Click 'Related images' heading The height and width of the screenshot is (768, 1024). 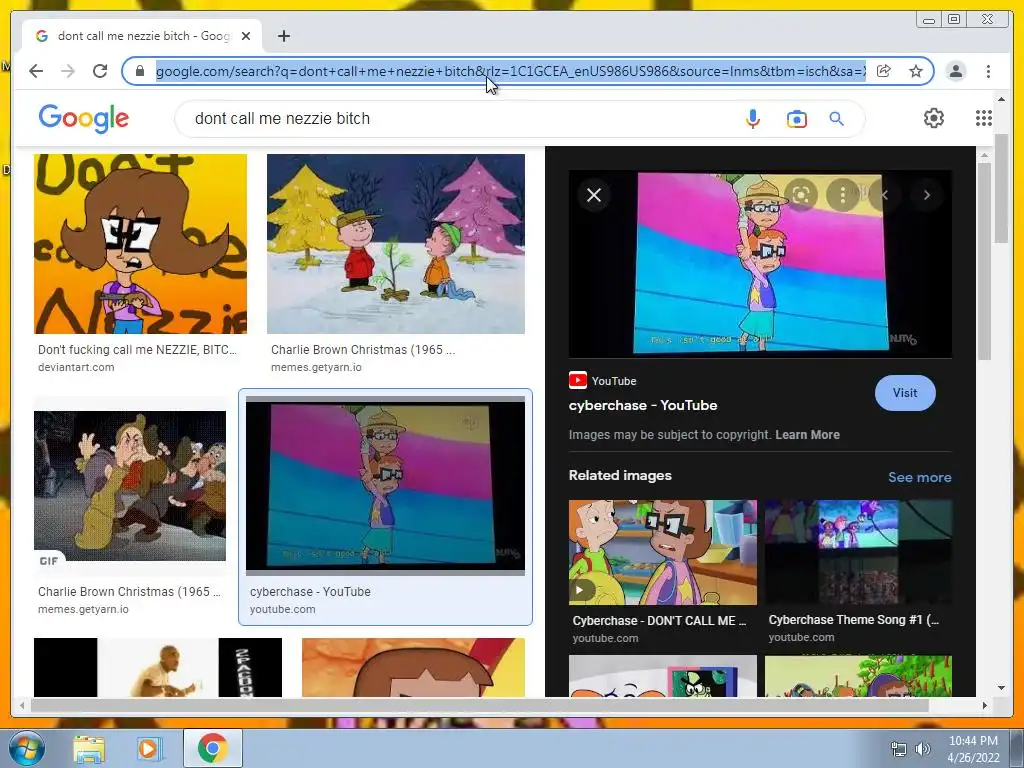[x=620, y=475]
